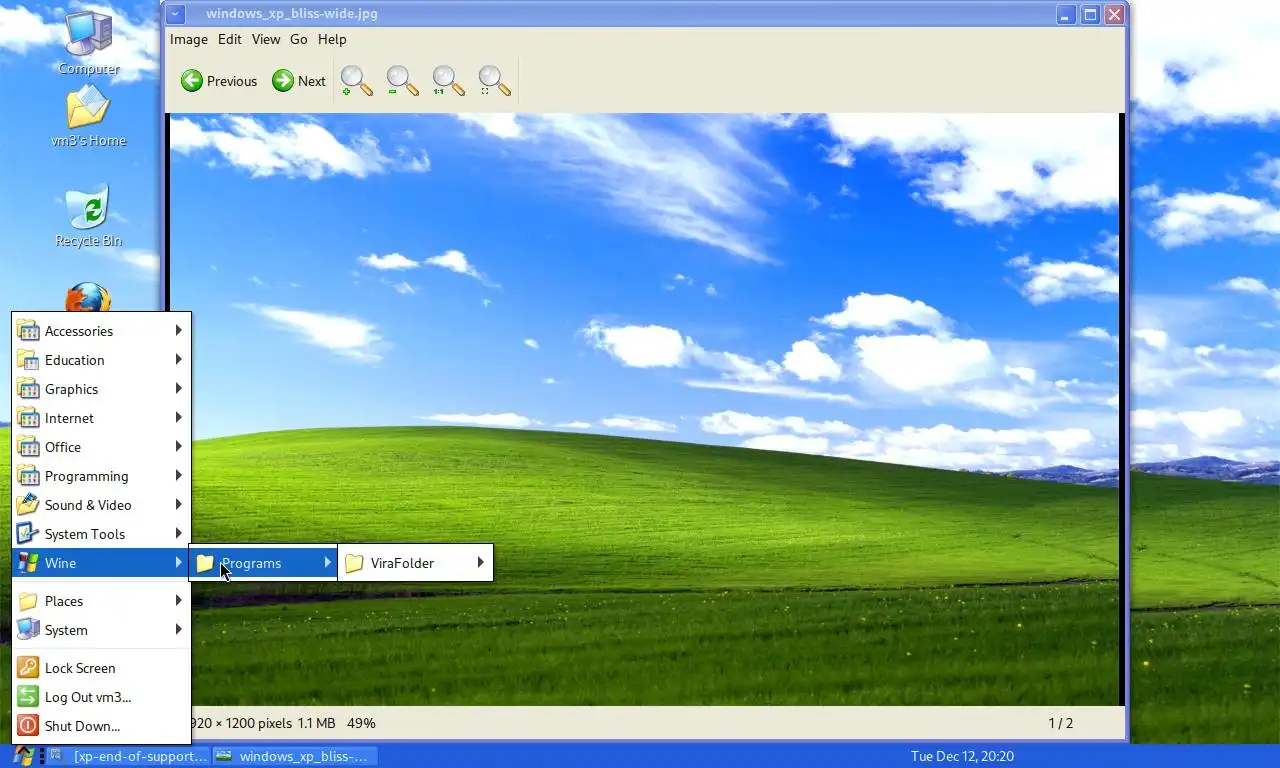This screenshot has width=1280, height=768.
Task: Click the start menu button on taskbar
Action: click(x=24, y=756)
